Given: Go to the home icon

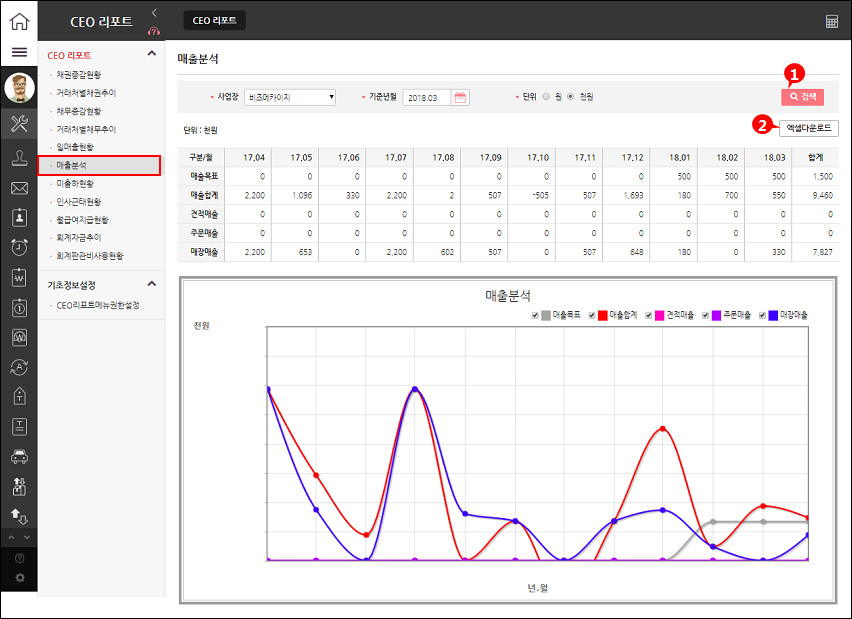Looking at the screenshot, I should [19, 21].
